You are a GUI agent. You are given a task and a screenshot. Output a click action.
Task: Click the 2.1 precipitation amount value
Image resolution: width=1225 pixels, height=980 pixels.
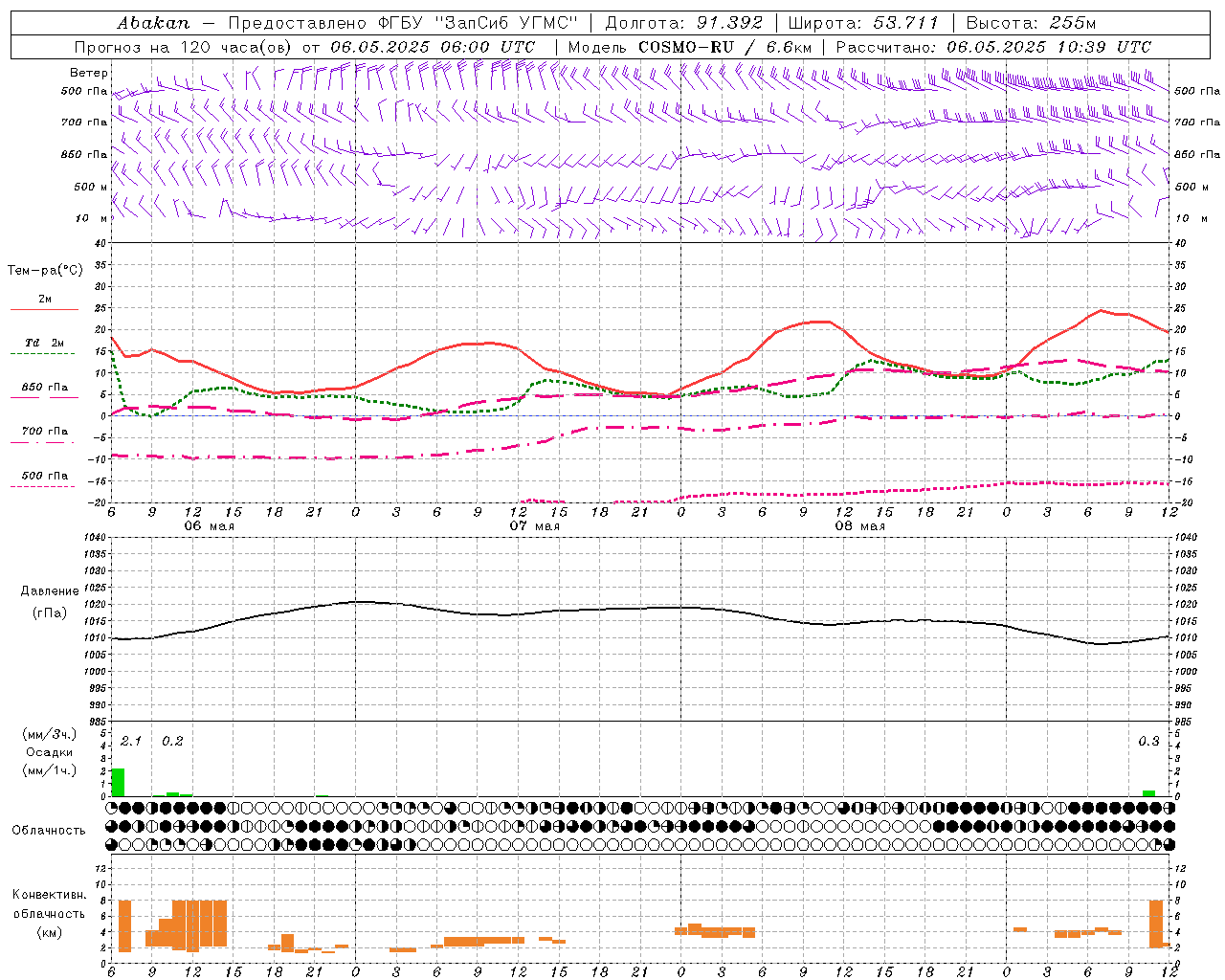point(131,741)
